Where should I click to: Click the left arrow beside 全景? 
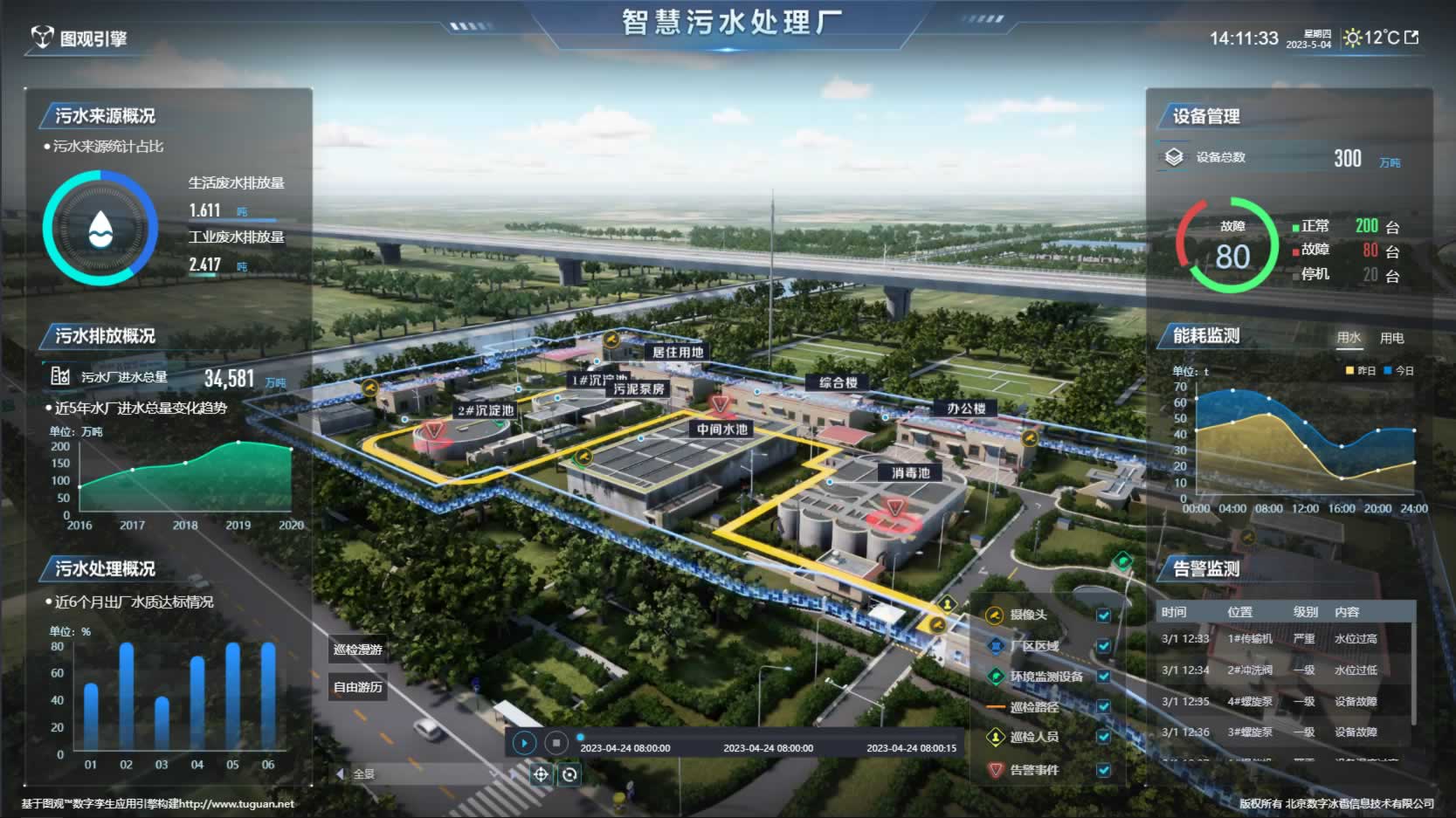(340, 774)
